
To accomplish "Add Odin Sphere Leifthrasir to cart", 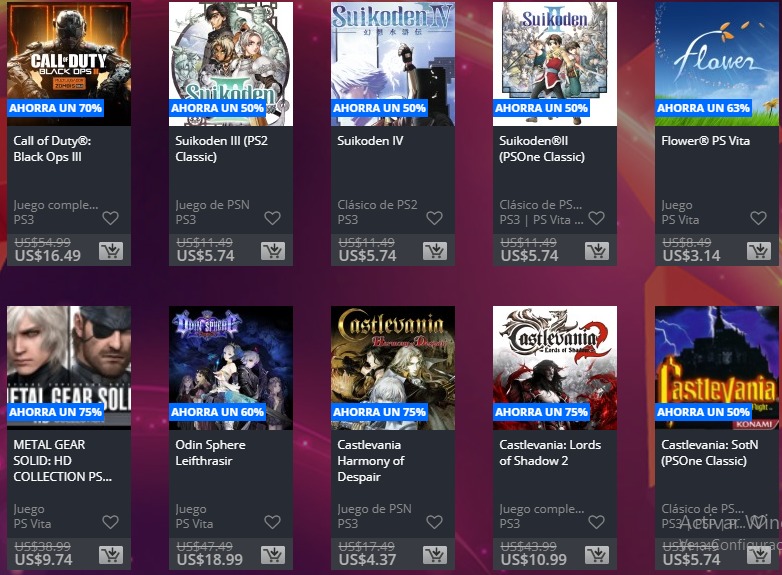I will 273,555.
